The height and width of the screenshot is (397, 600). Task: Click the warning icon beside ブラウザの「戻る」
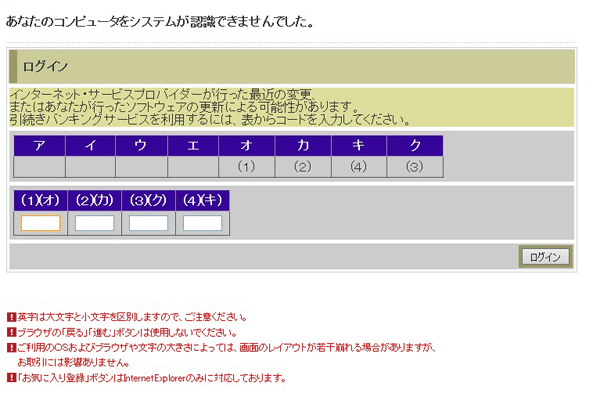(11, 332)
